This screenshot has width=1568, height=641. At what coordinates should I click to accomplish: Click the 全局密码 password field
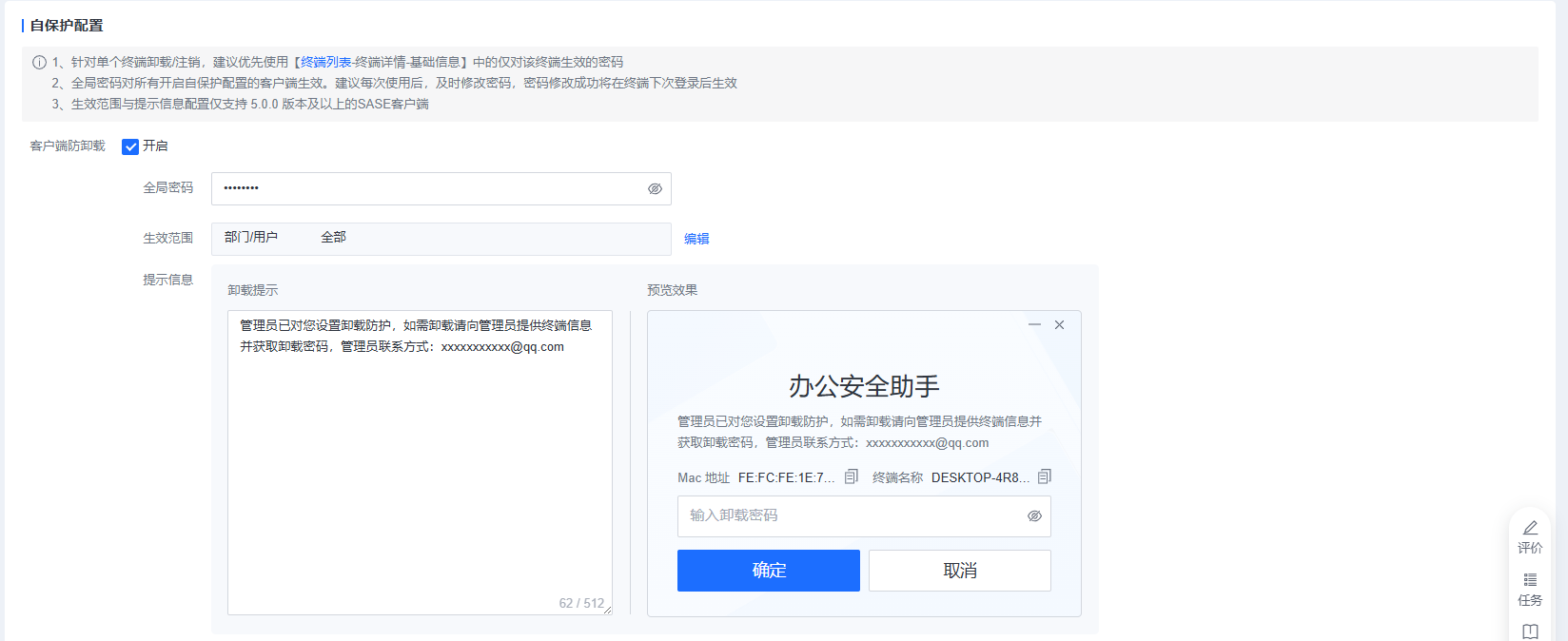[x=428, y=188]
